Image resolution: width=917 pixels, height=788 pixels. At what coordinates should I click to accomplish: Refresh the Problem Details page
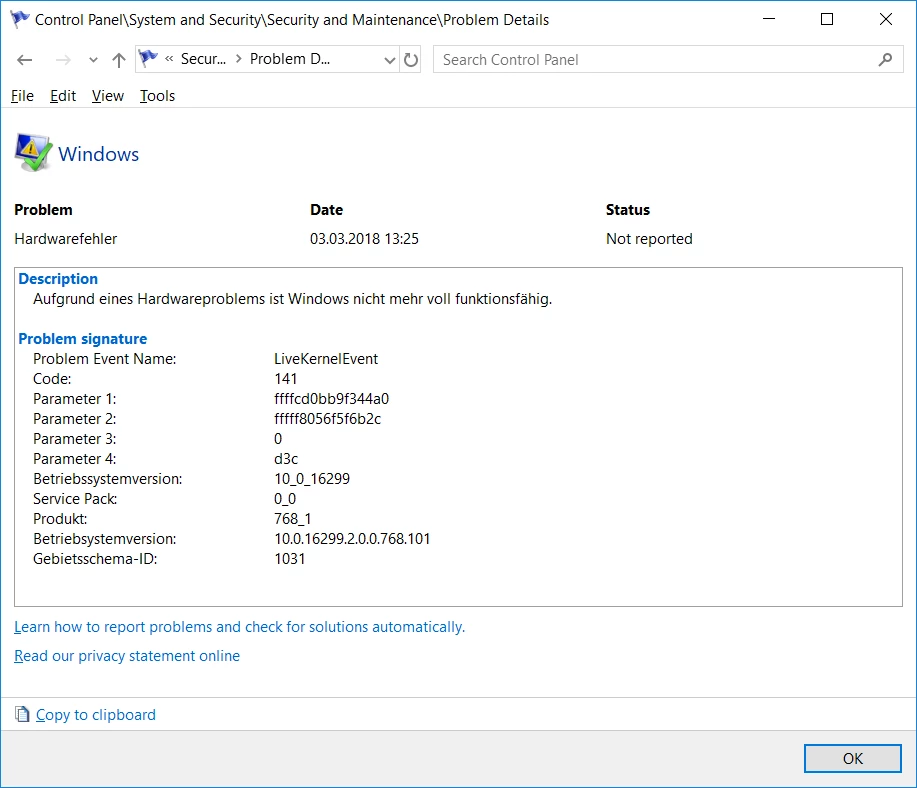411,60
